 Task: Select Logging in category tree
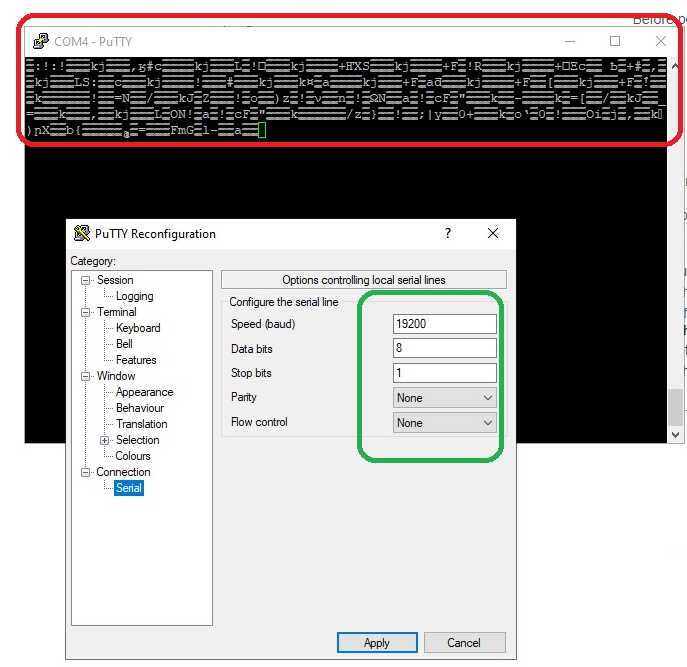134,296
